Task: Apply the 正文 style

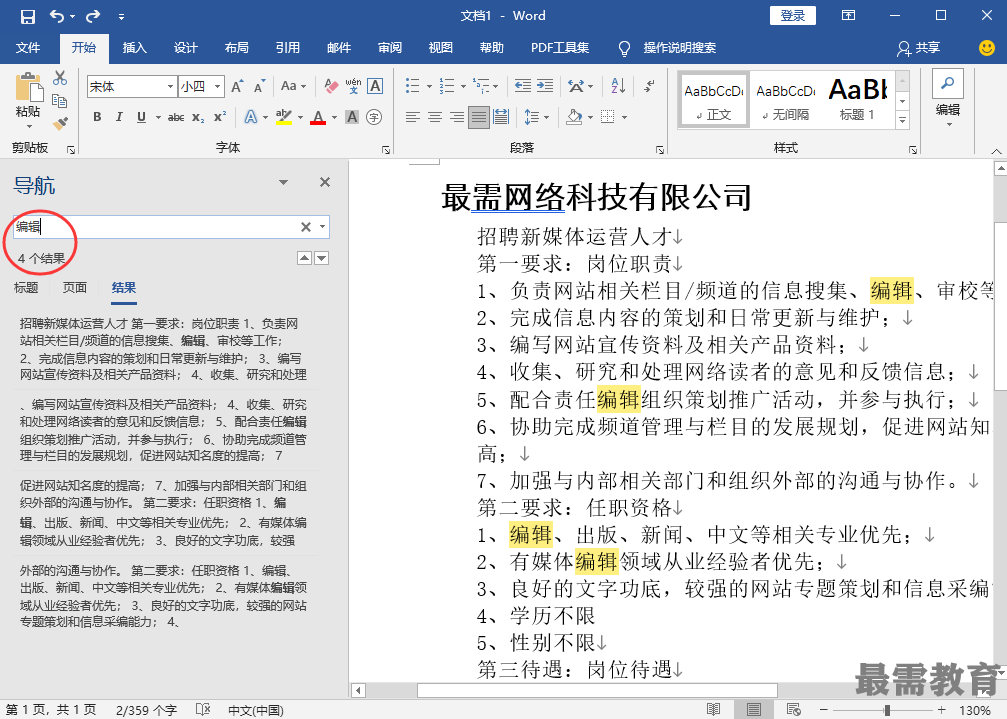Action: click(714, 100)
